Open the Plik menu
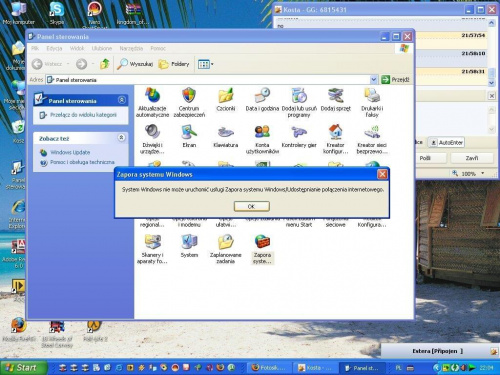 click(35, 48)
